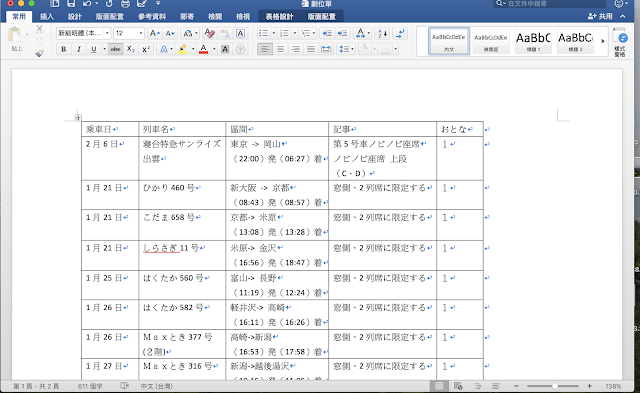Open the 設計 (Design) tab
The height and width of the screenshot is (393, 640).
pyautogui.click(x=75, y=16)
